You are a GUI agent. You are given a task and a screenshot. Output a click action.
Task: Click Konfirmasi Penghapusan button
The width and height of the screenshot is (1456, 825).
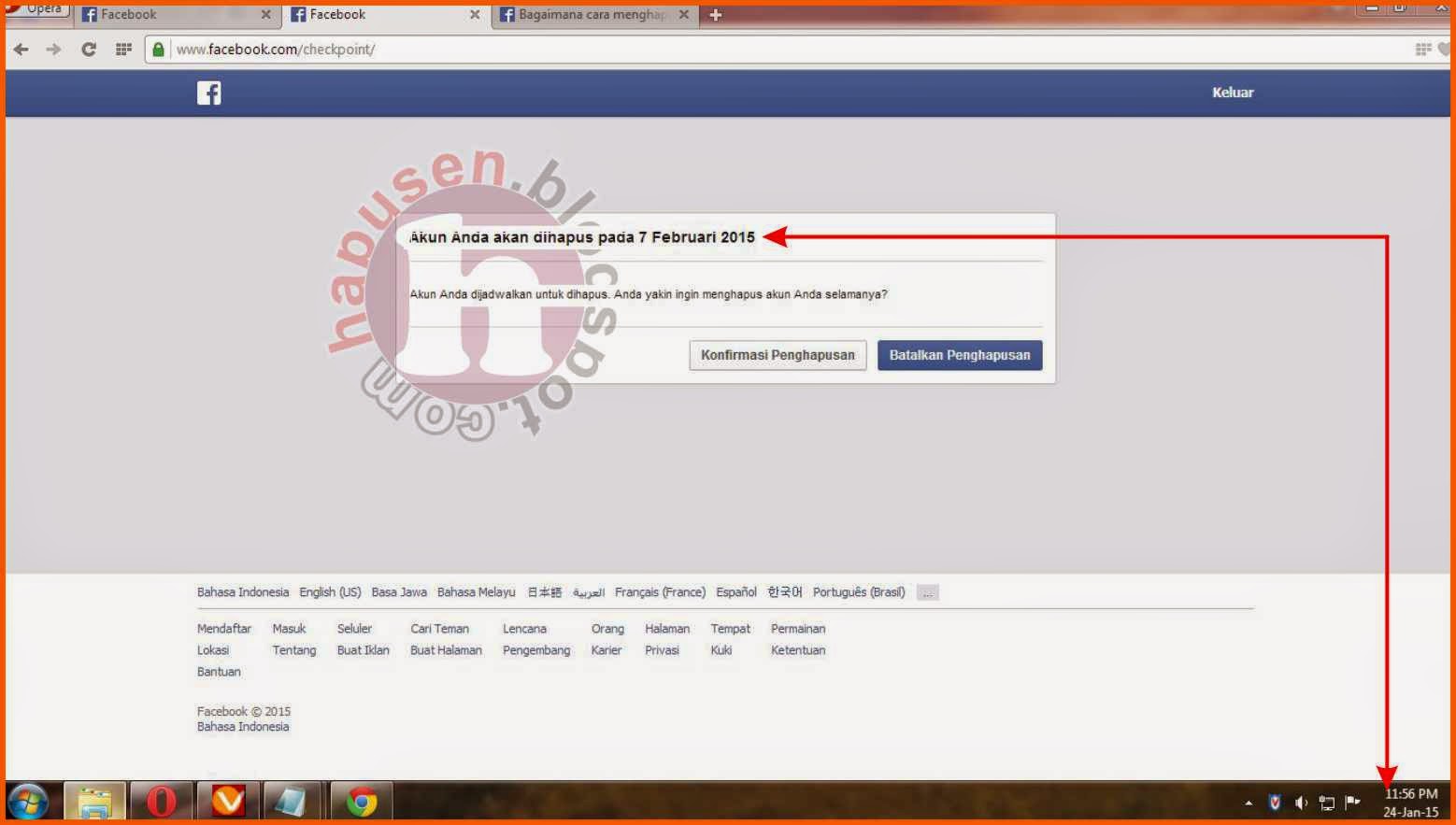[x=778, y=355]
